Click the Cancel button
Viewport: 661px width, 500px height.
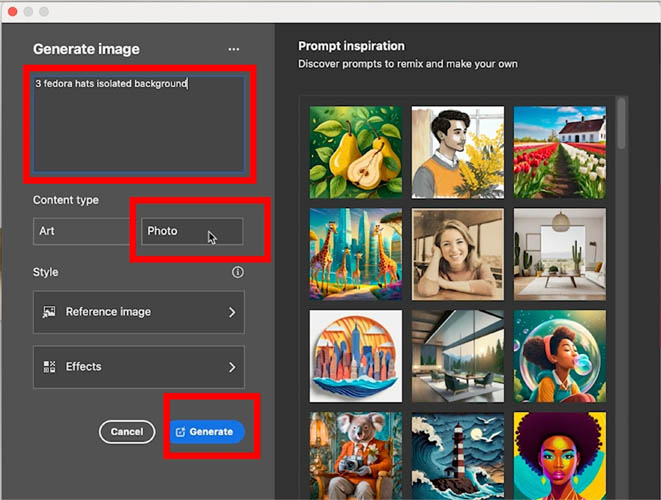pos(127,432)
